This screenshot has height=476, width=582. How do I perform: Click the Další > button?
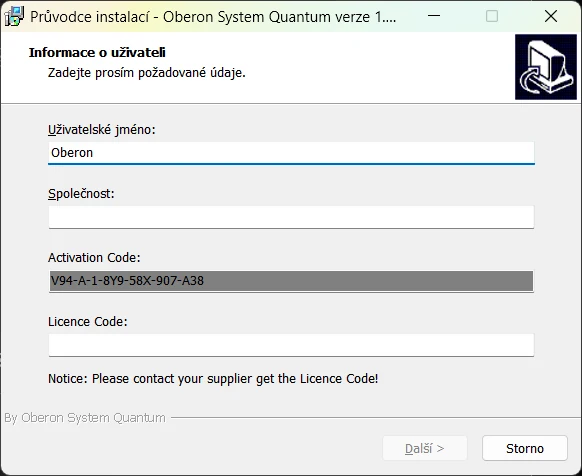[x=425, y=449]
